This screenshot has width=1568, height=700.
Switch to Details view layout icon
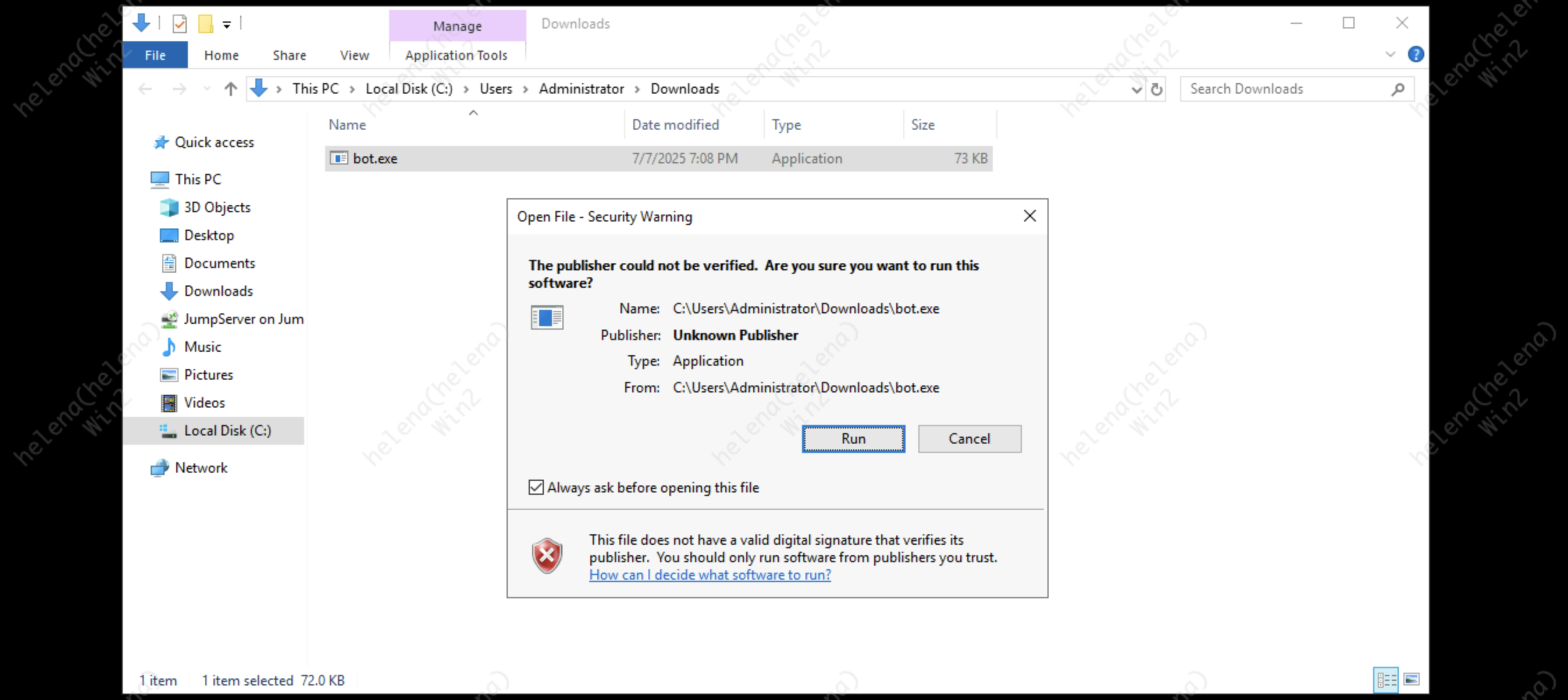[1386, 679]
